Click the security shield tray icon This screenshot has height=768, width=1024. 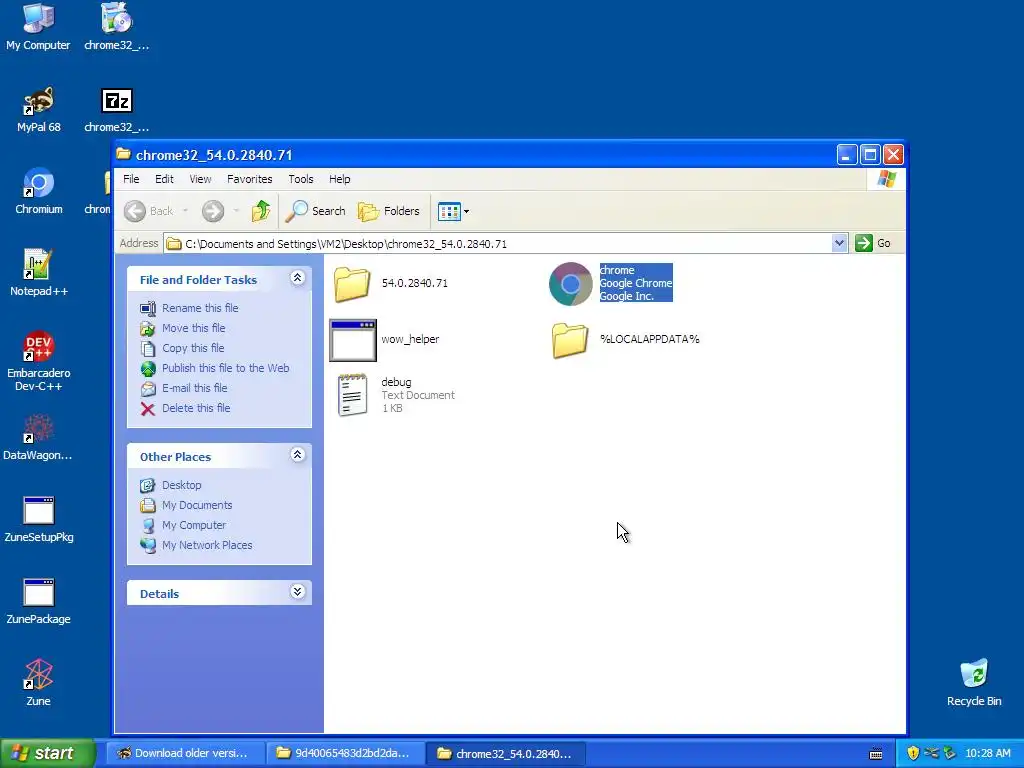pos(913,754)
